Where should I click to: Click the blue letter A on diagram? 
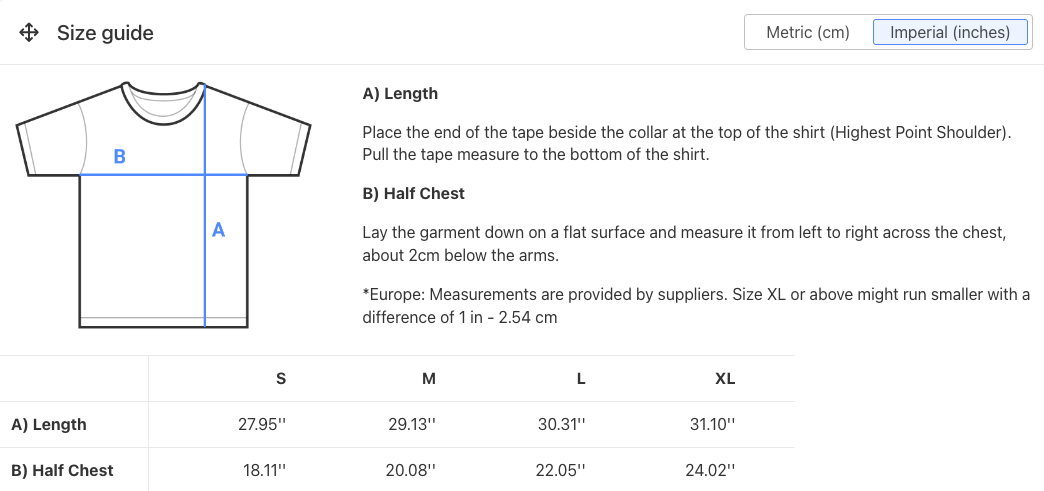pyautogui.click(x=218, y=230)
